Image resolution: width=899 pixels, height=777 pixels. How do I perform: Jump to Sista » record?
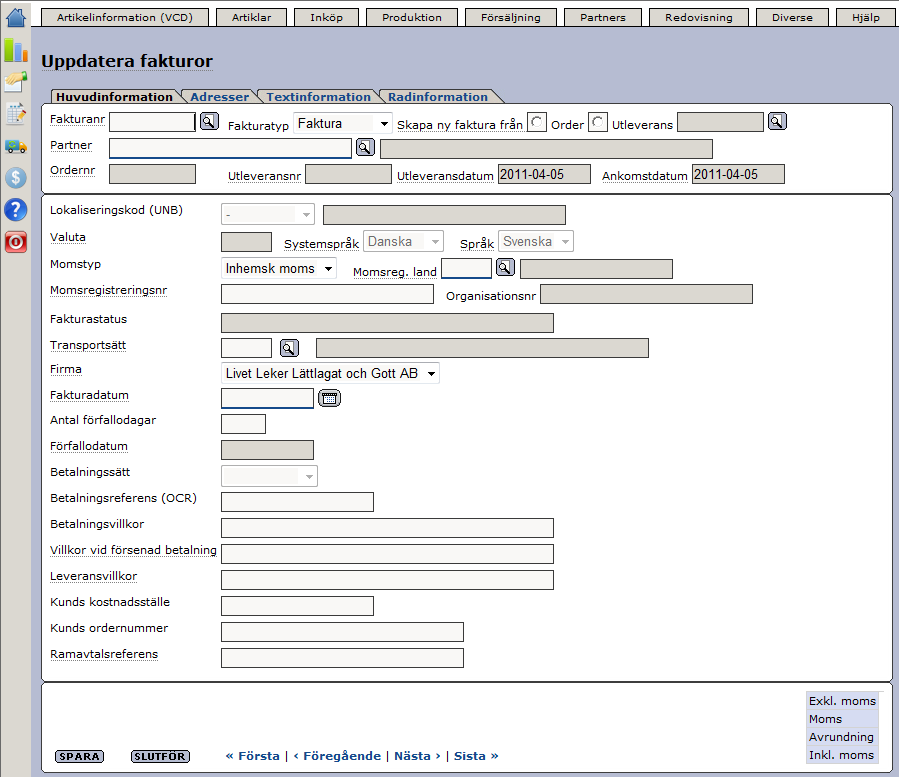(476, 756)
